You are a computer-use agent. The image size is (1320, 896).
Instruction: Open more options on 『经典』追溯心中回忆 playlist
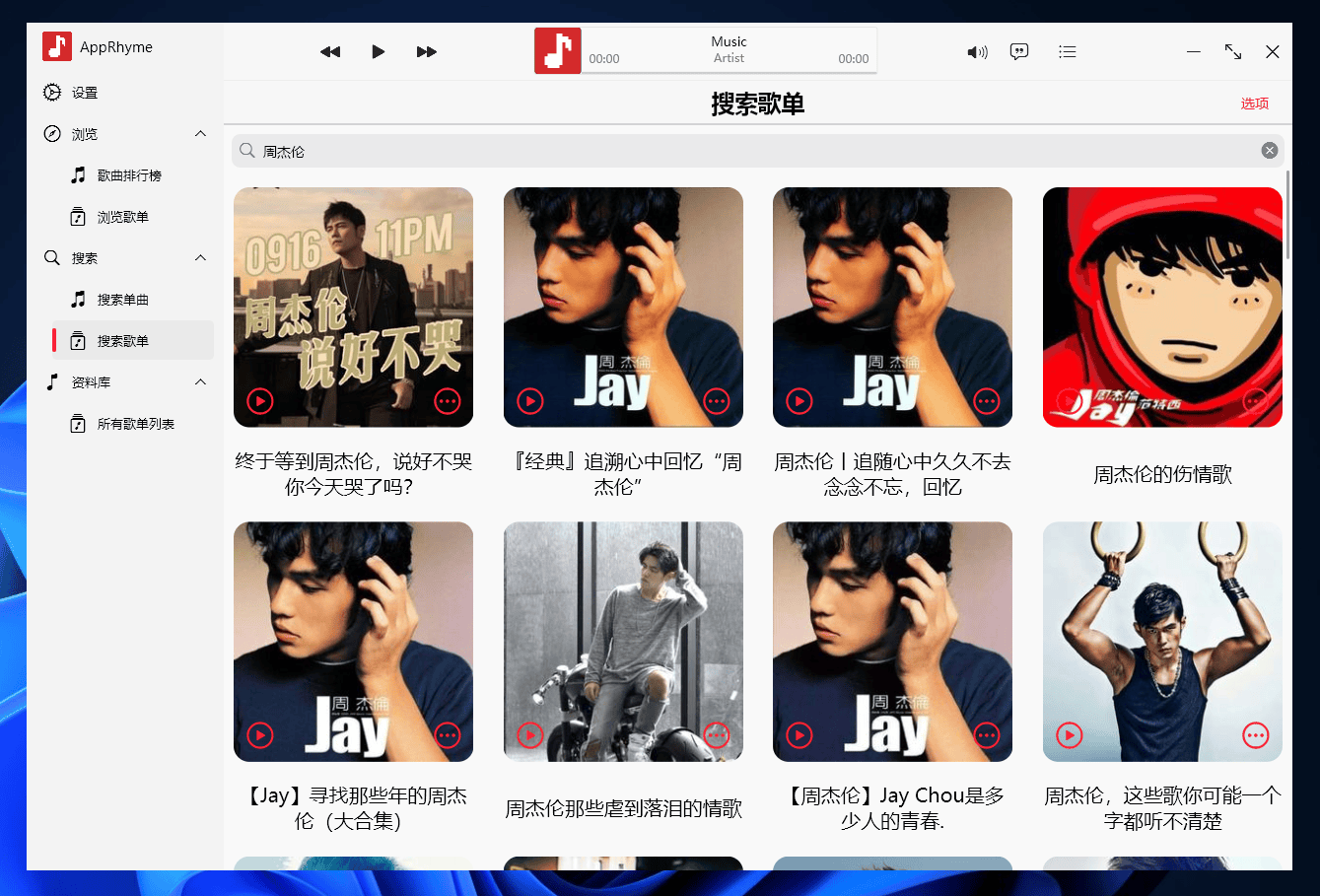[x=717, y=401]
